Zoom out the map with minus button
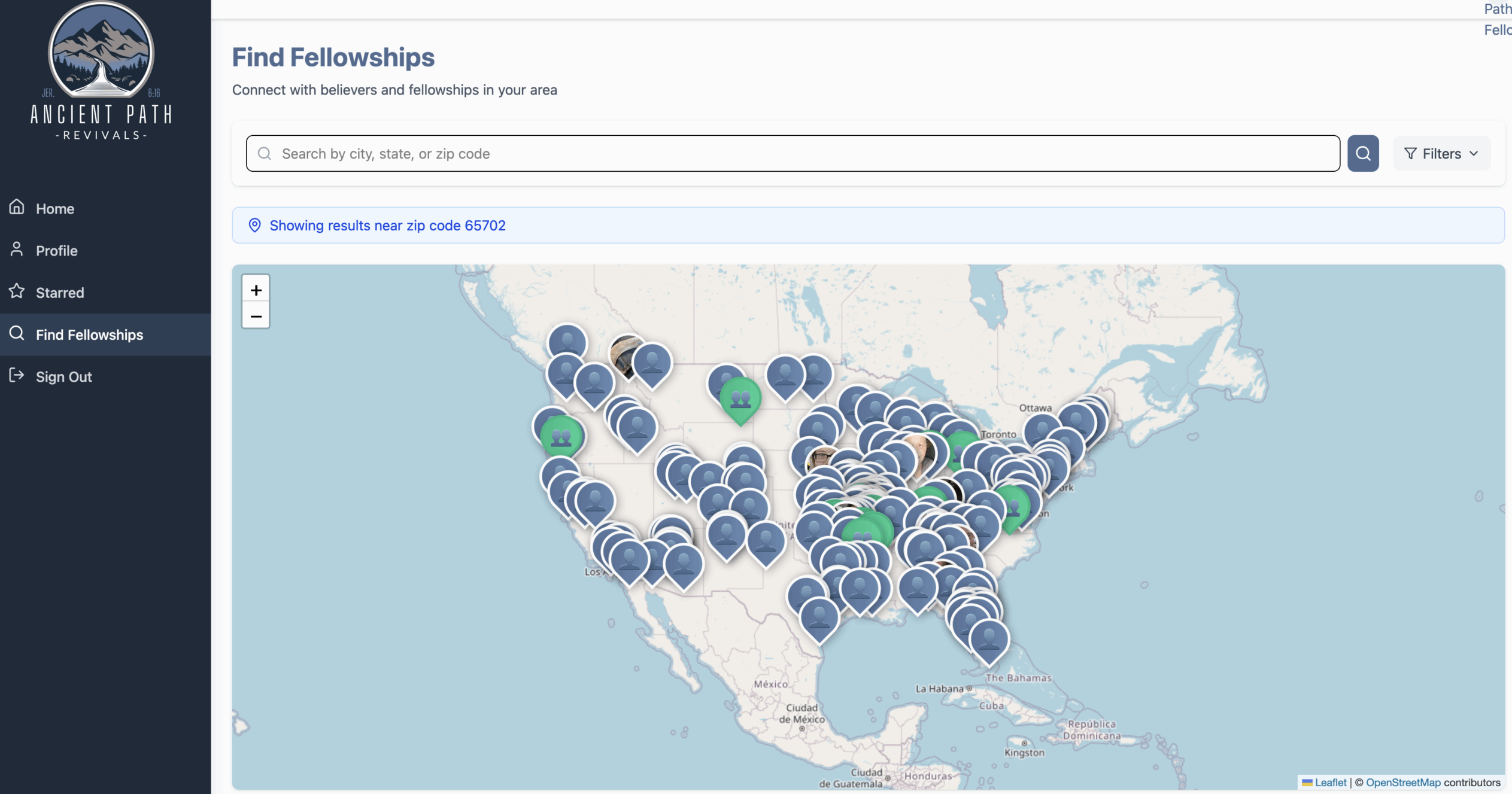The width and height of the screenshot is (1512, 794). coord(256,316)
